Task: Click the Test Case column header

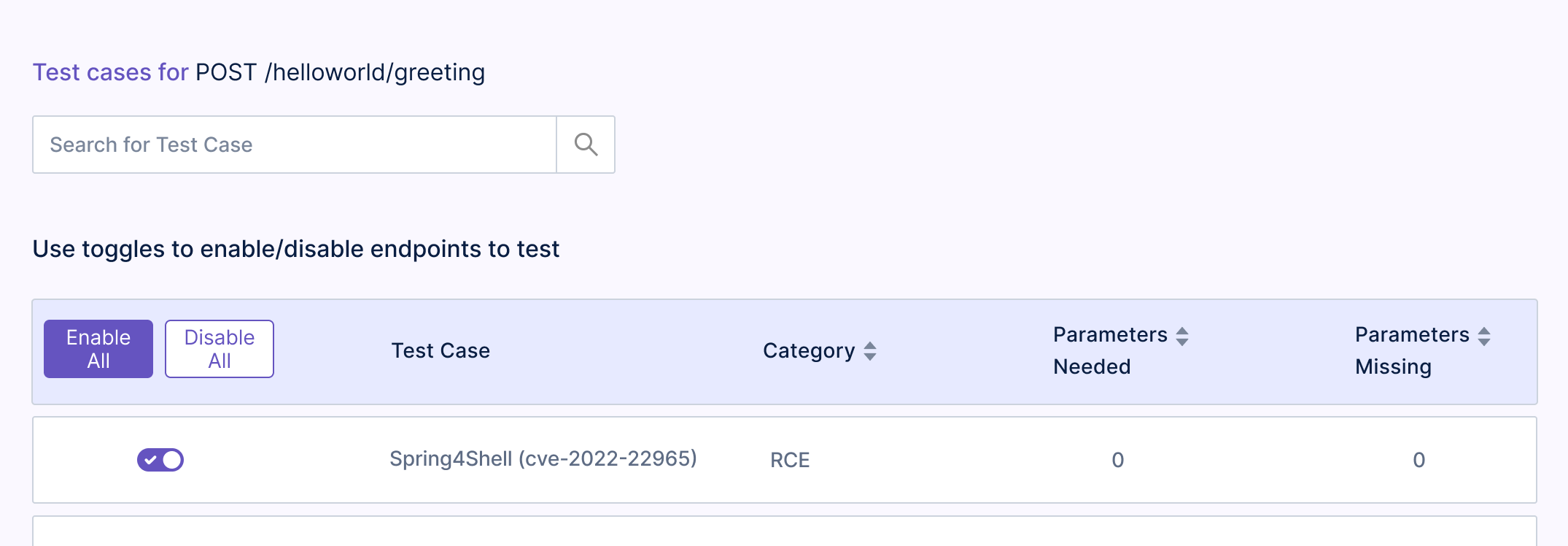Action: pos(440,351)
